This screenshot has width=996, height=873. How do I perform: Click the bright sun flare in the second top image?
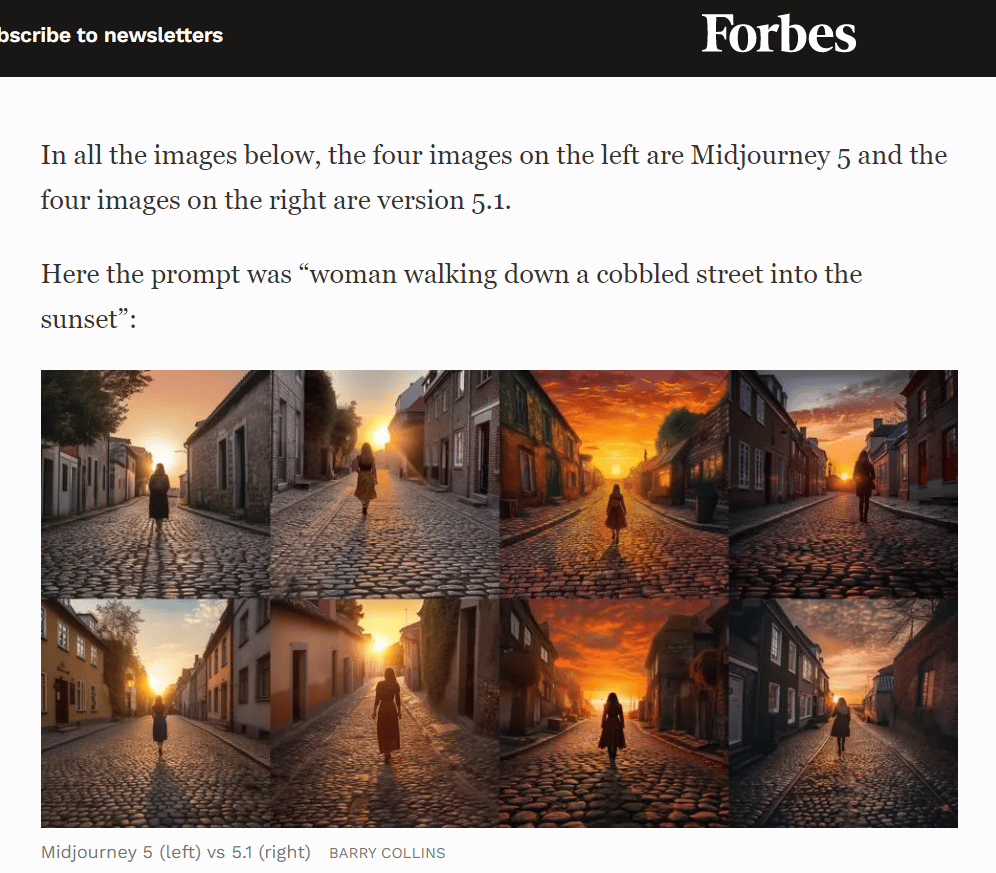pos(380,436)
